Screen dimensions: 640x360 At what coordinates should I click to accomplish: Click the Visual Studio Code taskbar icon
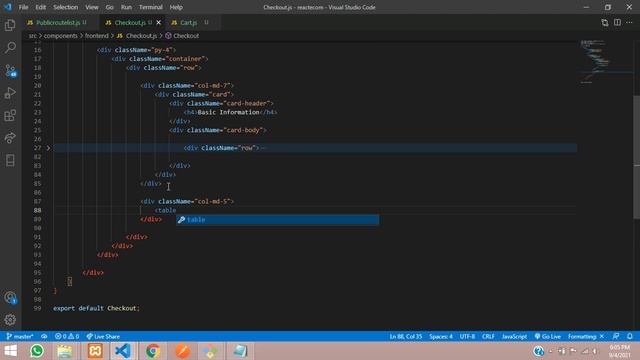(x=123, y=351)
